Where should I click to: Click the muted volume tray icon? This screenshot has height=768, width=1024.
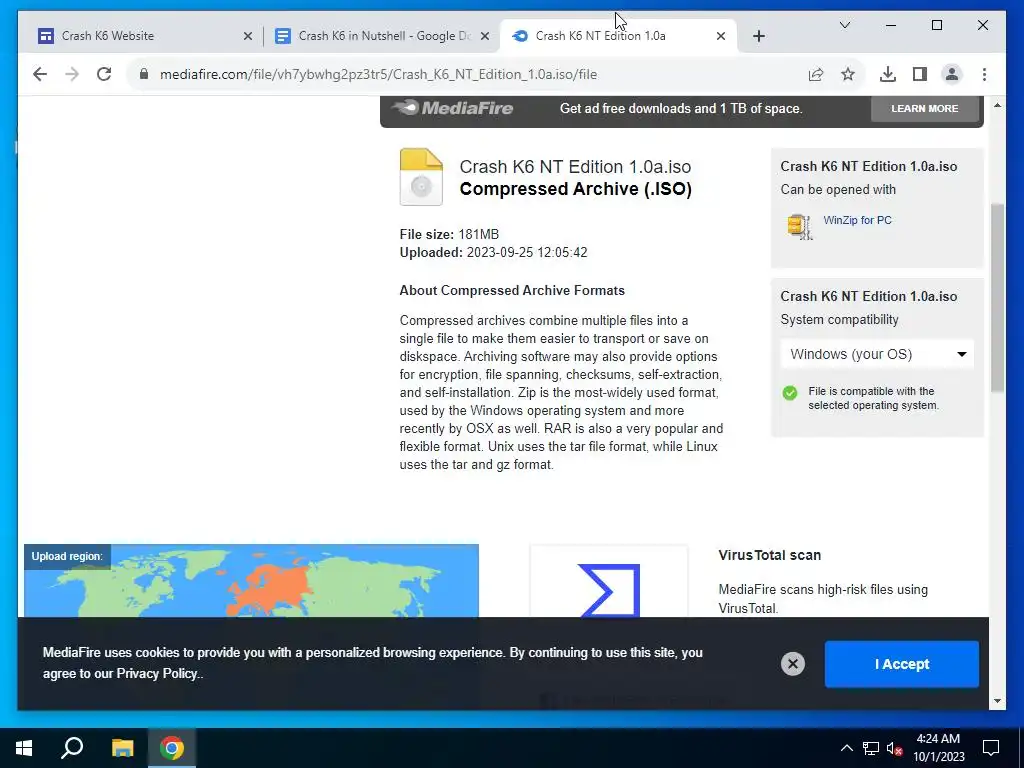click(895, 748)
